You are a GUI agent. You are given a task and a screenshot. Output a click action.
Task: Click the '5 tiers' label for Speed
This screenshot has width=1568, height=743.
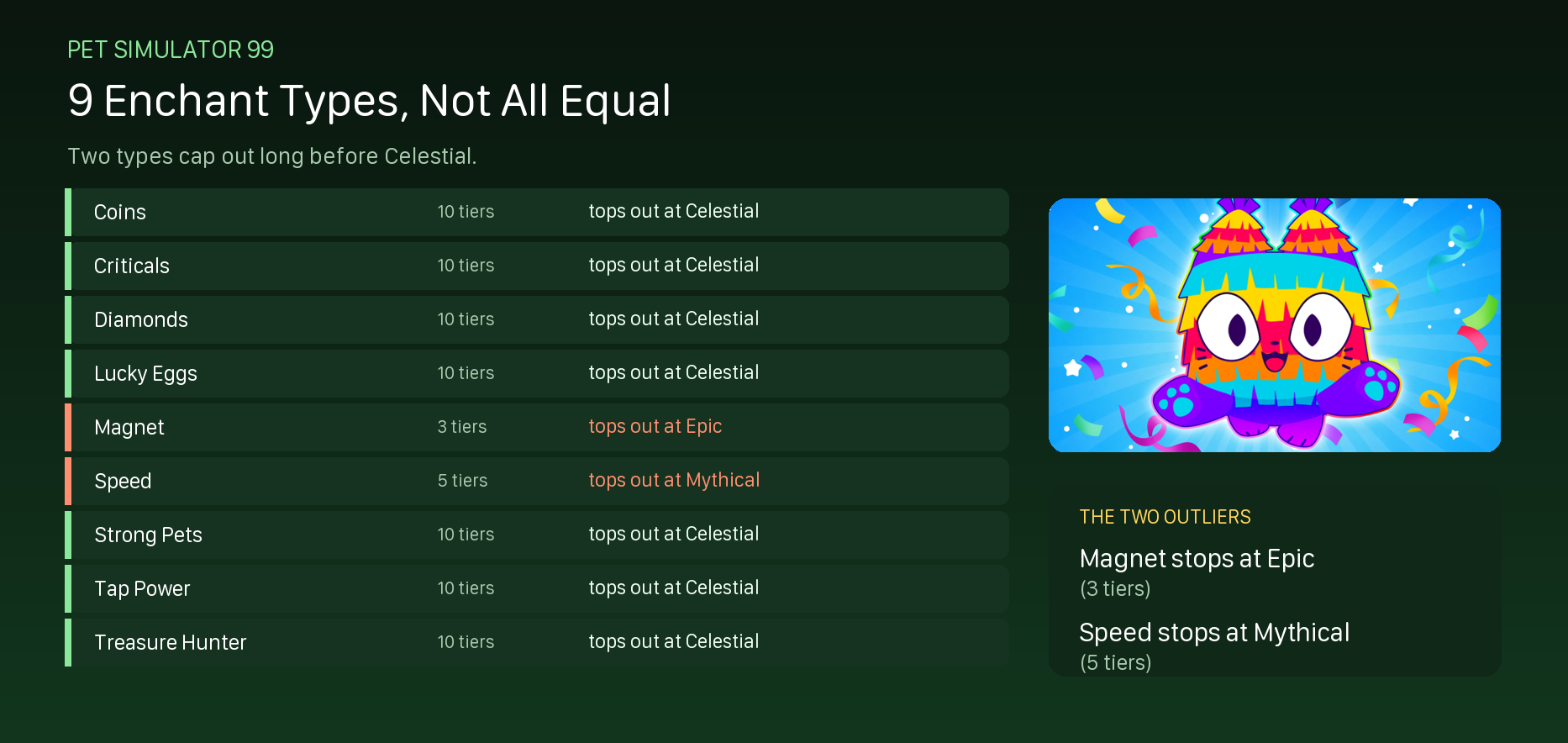pyautogui.click(x=462, y=481)
